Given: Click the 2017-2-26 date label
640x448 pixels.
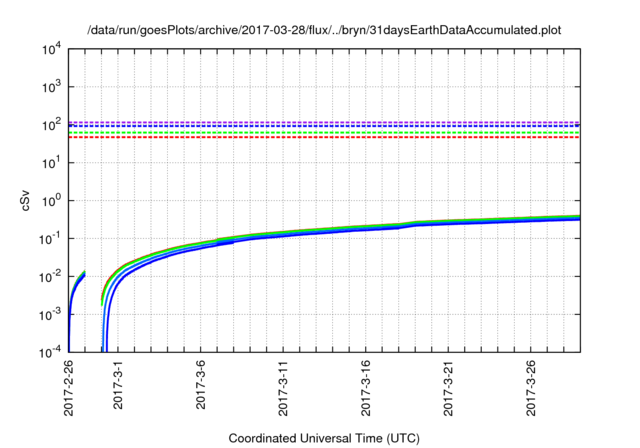Looking at the screenshot, I should [69, 388].
